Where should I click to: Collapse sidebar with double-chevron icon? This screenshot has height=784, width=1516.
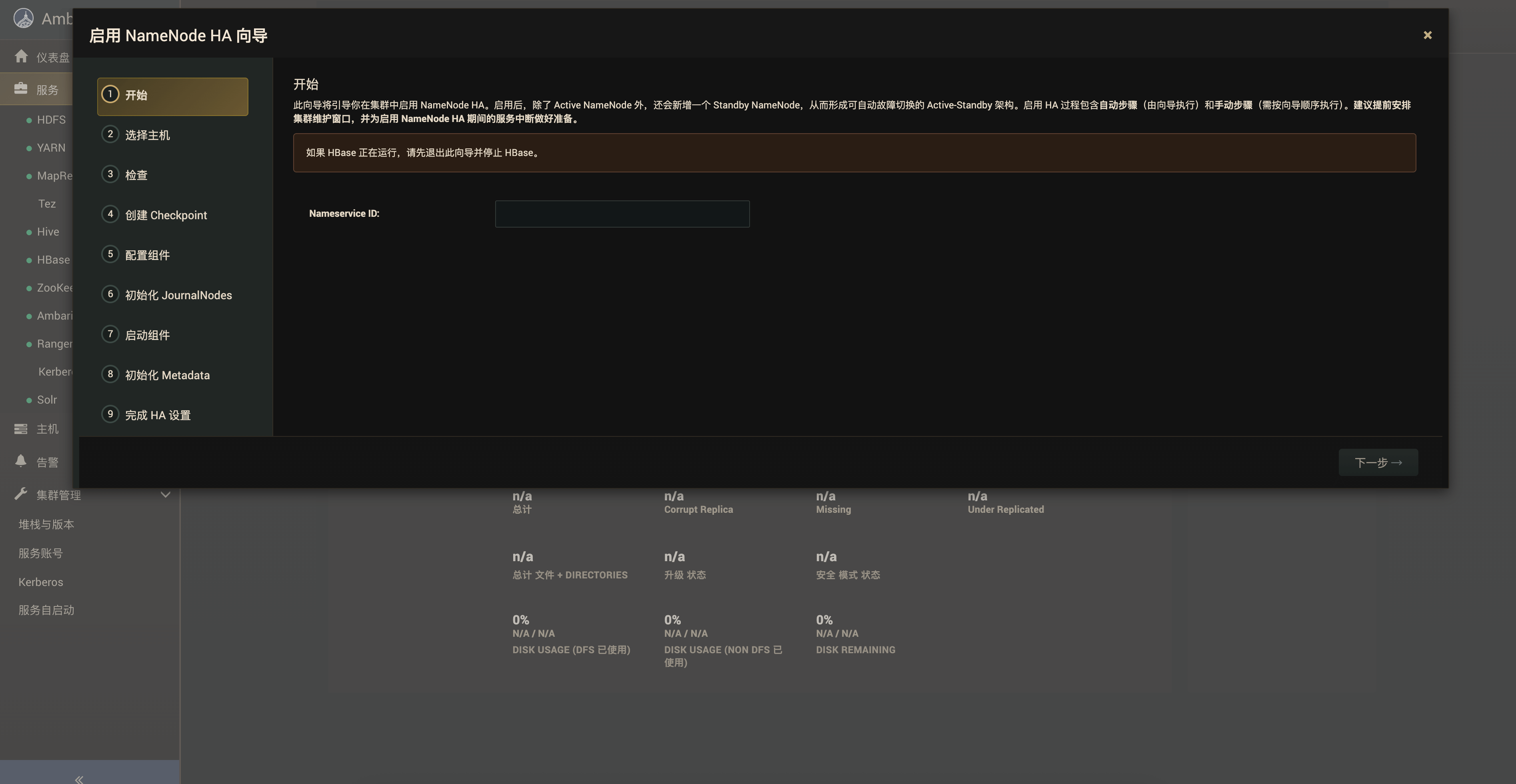(79, 779)
